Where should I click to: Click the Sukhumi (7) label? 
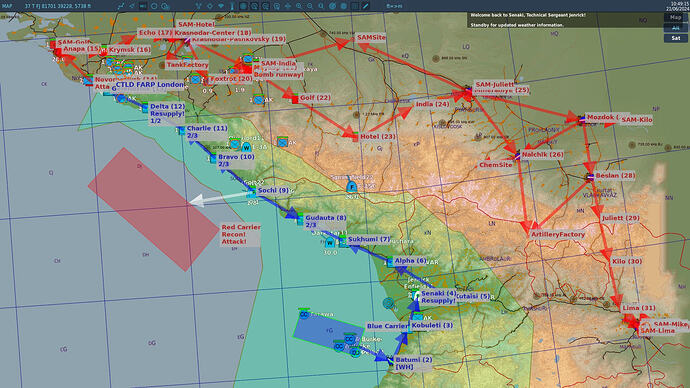pos(369,239)
